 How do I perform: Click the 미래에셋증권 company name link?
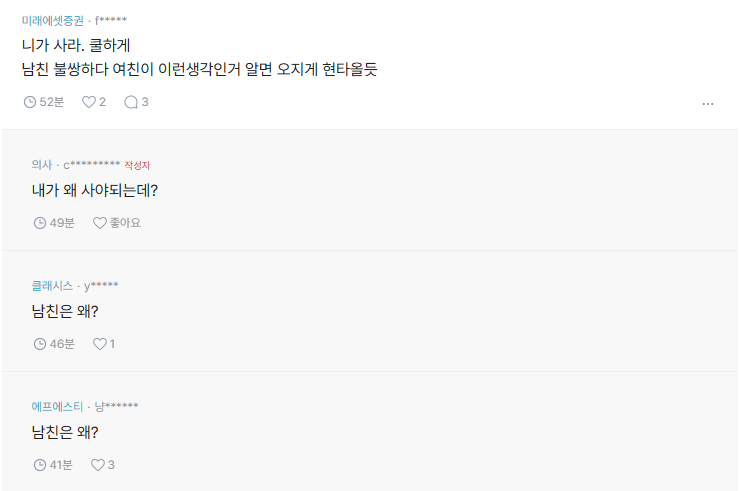pyautogui.click(x=53, y=20)
